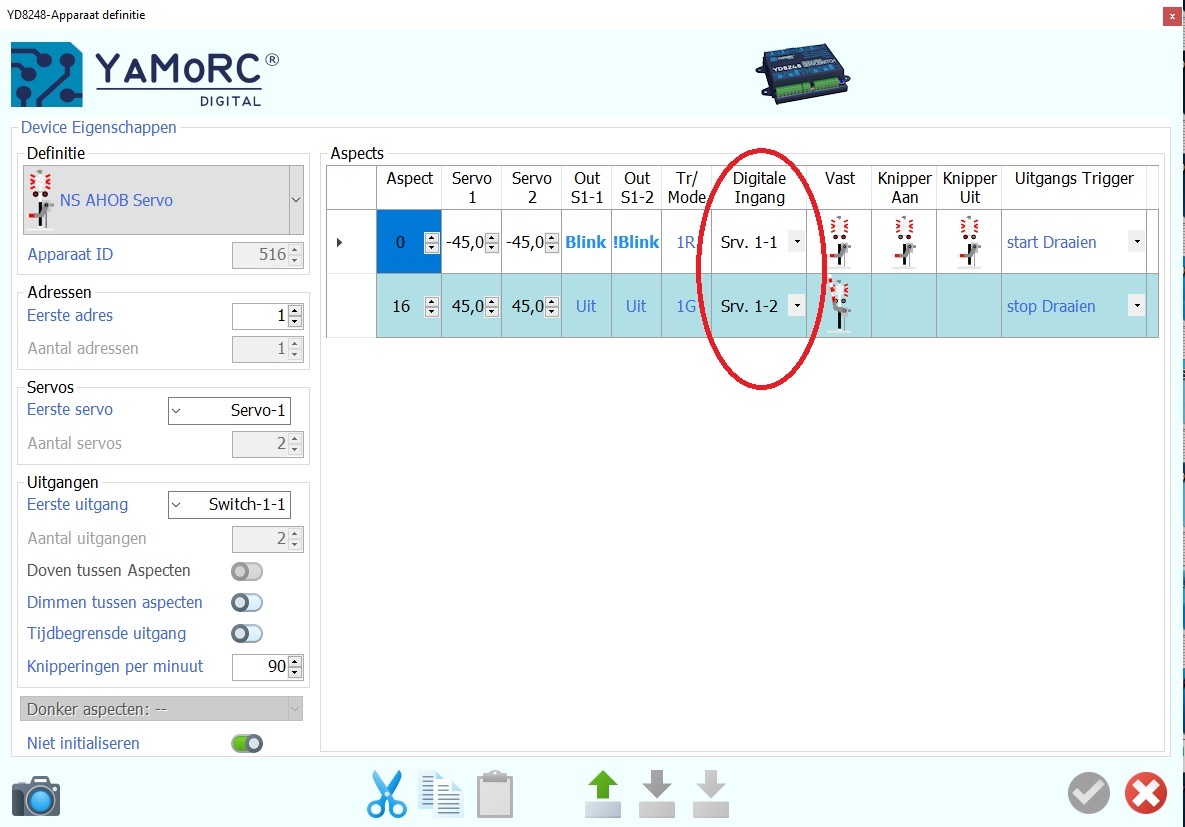Click the red cancel X icon

point(1145,794)
